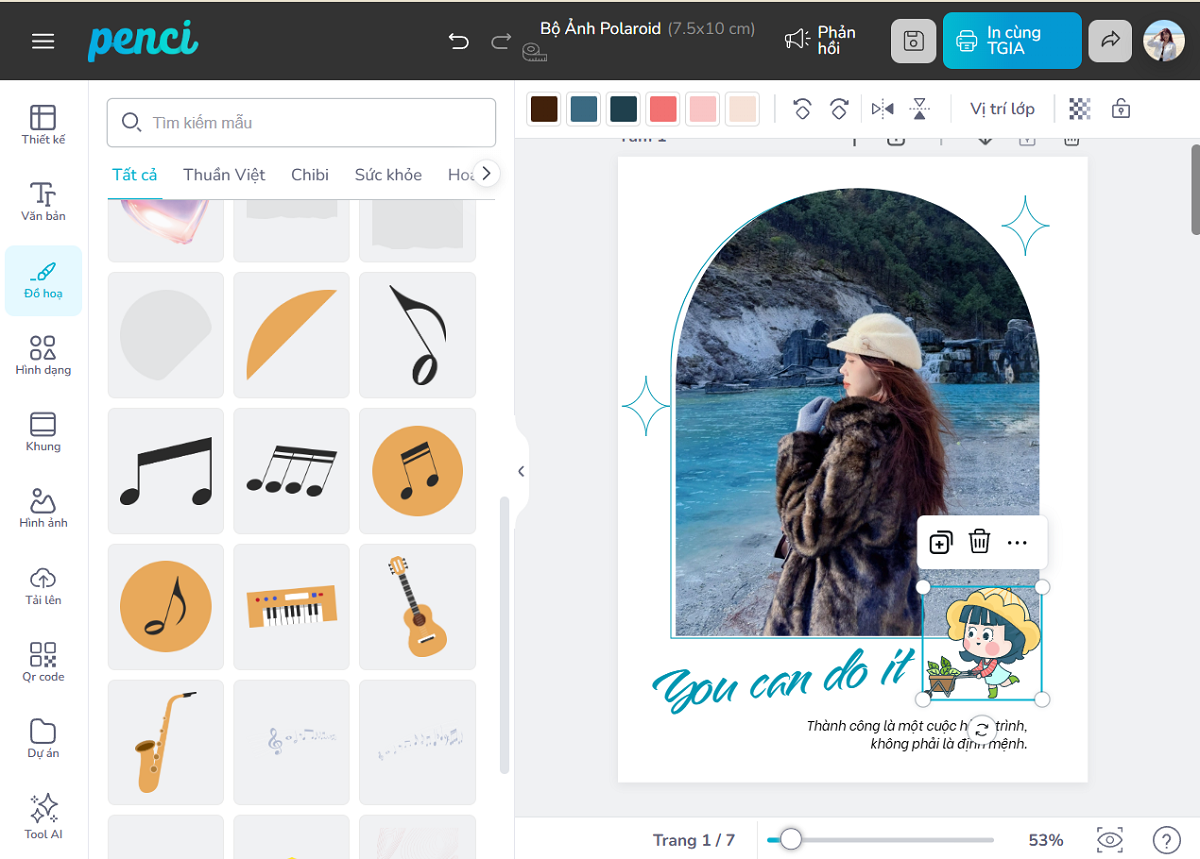Delete the selected sticker with trash icon
1200x859 pixels.
click(x=979, y=542)
